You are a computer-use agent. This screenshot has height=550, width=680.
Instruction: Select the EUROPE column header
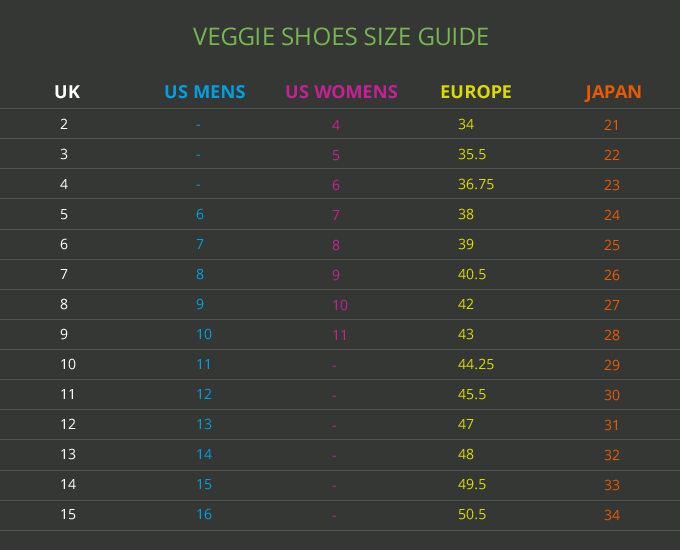pos(476,92)
